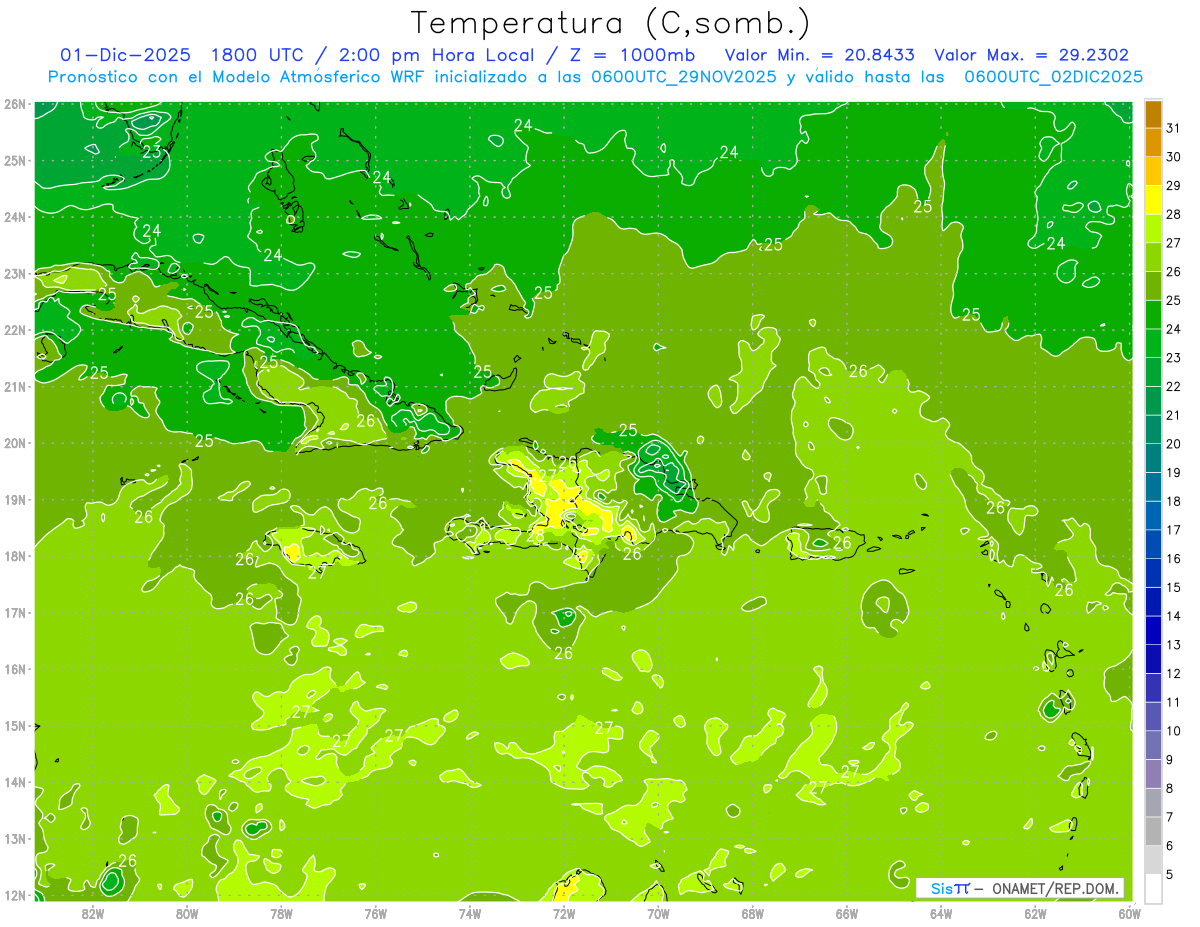Click the '70W' longitude axis label
Image resolution: width=1200 pixels, height=927 pixels.
658,912
